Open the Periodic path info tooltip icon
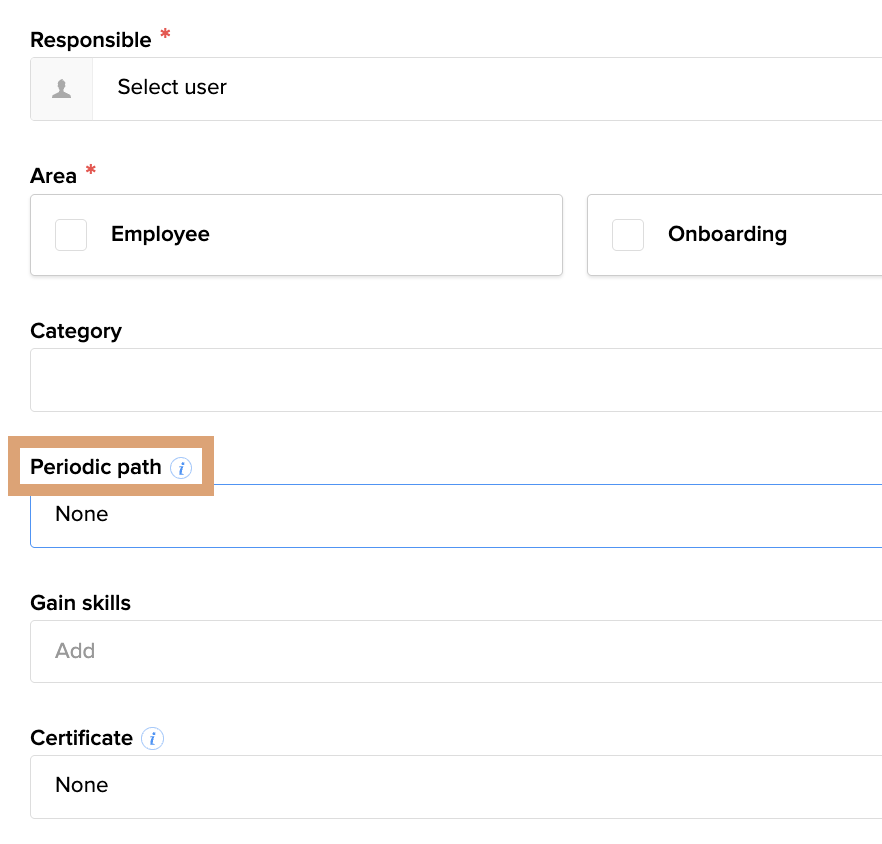Viewport: 882px width, 844px height. tap(180, 468)
